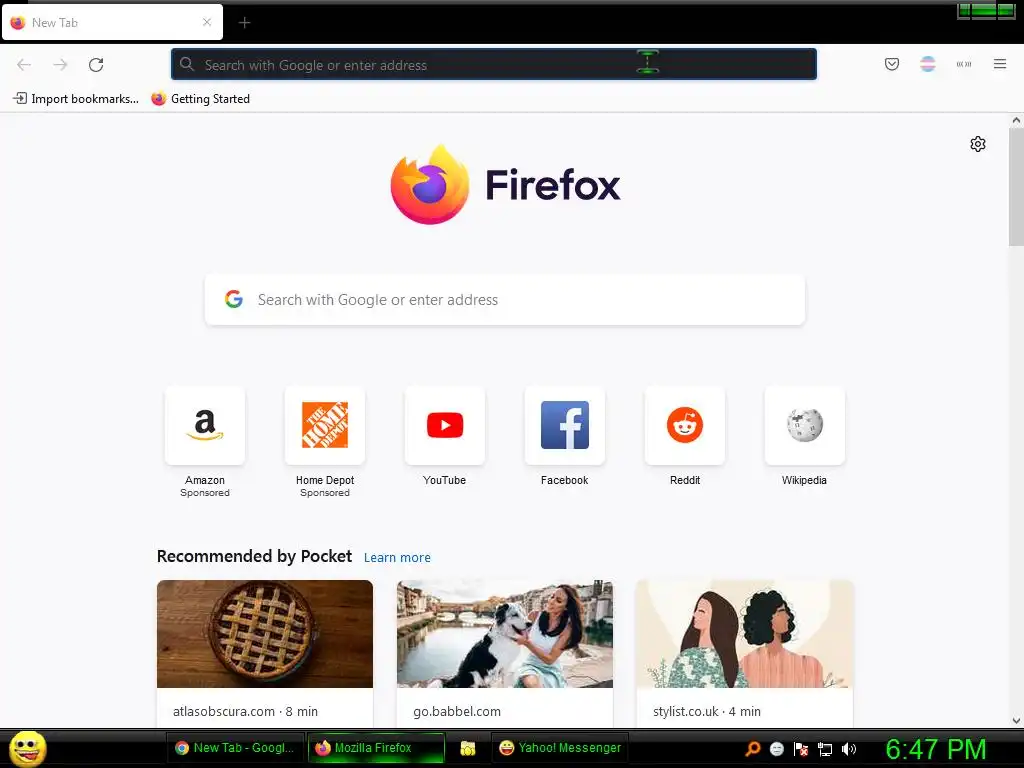Click the address bar magnifier icon
The image size is (1024, 768).
pos(187,64)
